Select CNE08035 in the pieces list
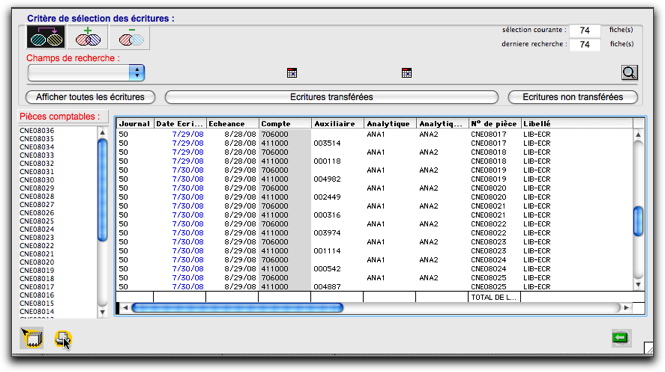 tap(37, 139)
